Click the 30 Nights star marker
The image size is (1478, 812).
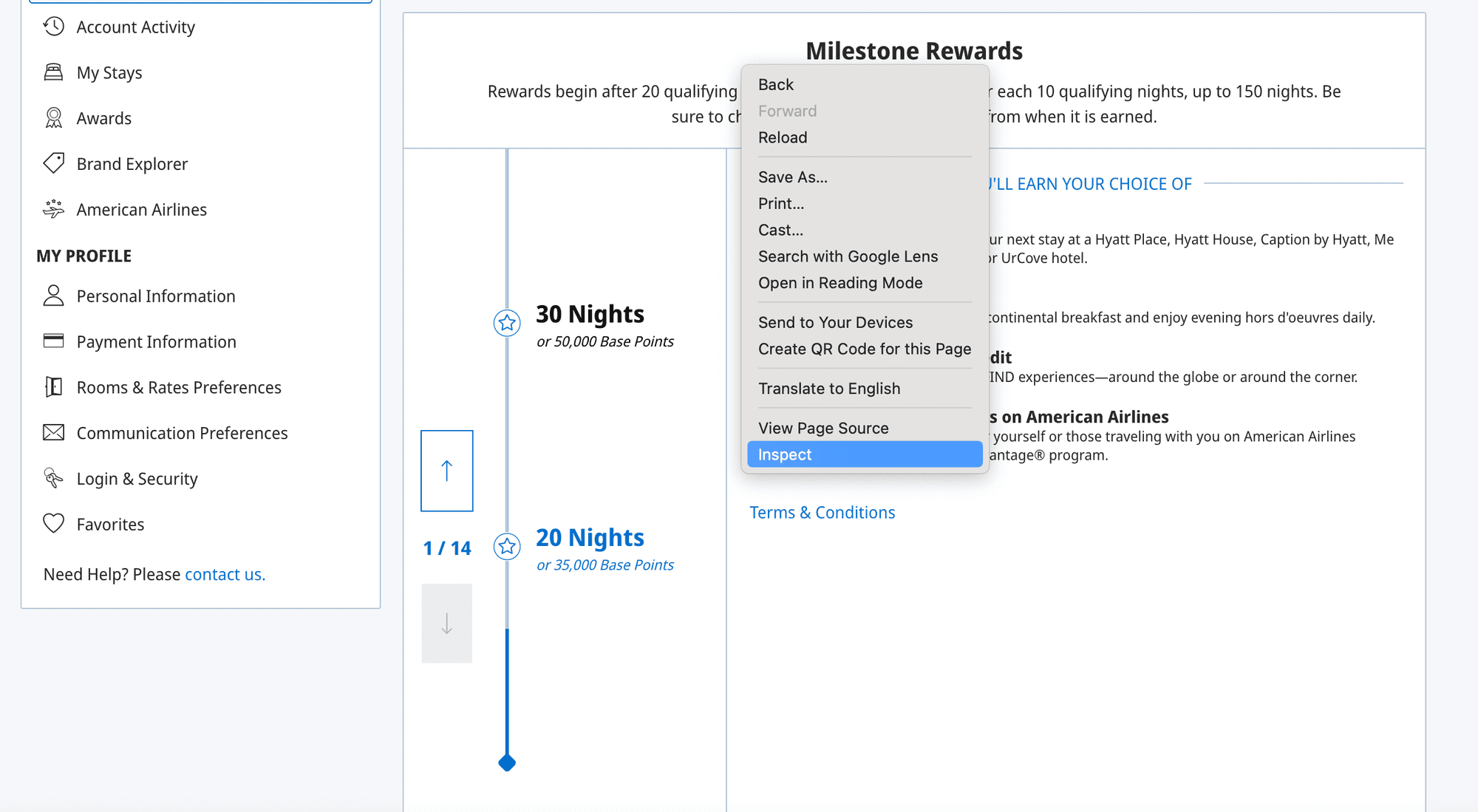[x=507, y=323]
